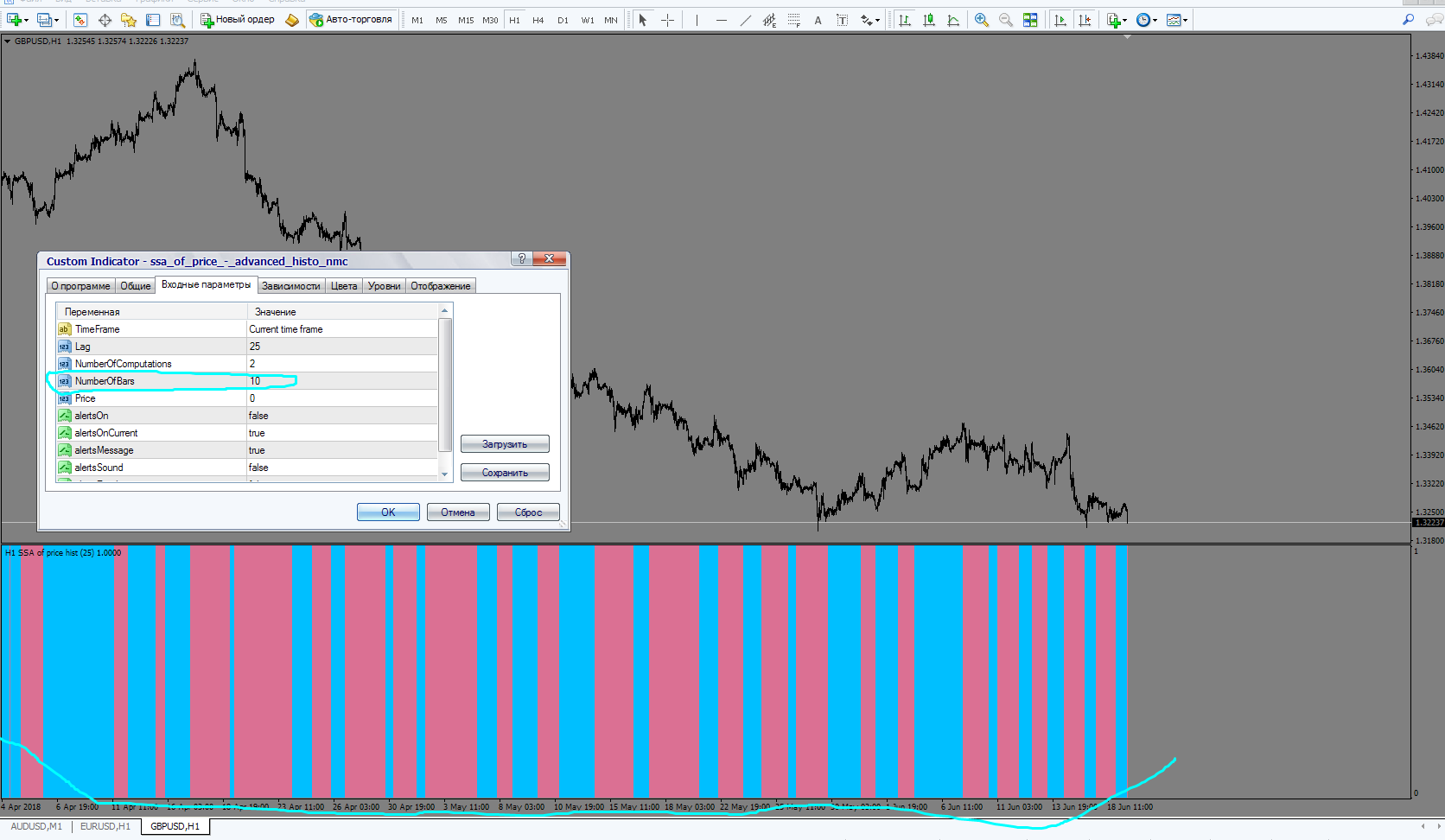Image resolution: width=1445 pixels, height=840 pixels.
Task: Tile chart windows using the toolbar icon
Action: [x=1030, y=20]
